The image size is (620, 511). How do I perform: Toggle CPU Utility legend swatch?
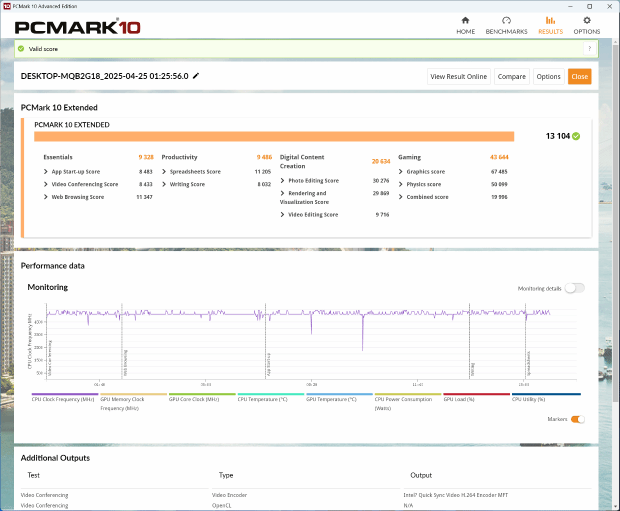(546, 394)
